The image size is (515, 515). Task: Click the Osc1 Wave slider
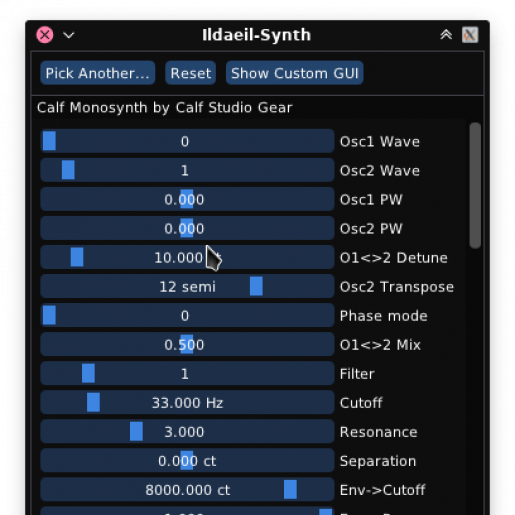[x=187, y=141]
